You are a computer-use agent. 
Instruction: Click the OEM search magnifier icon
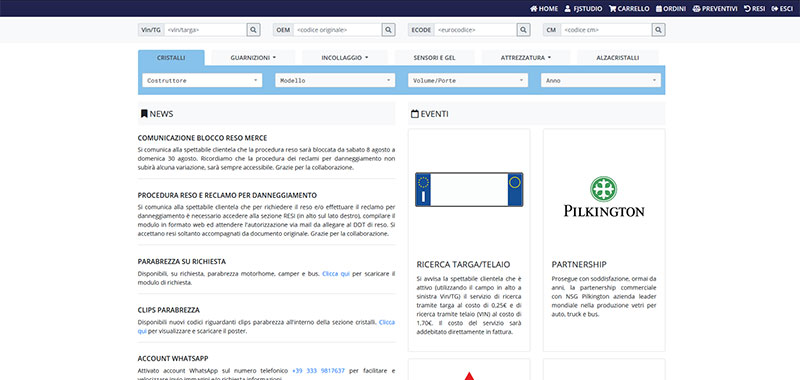[388, 30]
